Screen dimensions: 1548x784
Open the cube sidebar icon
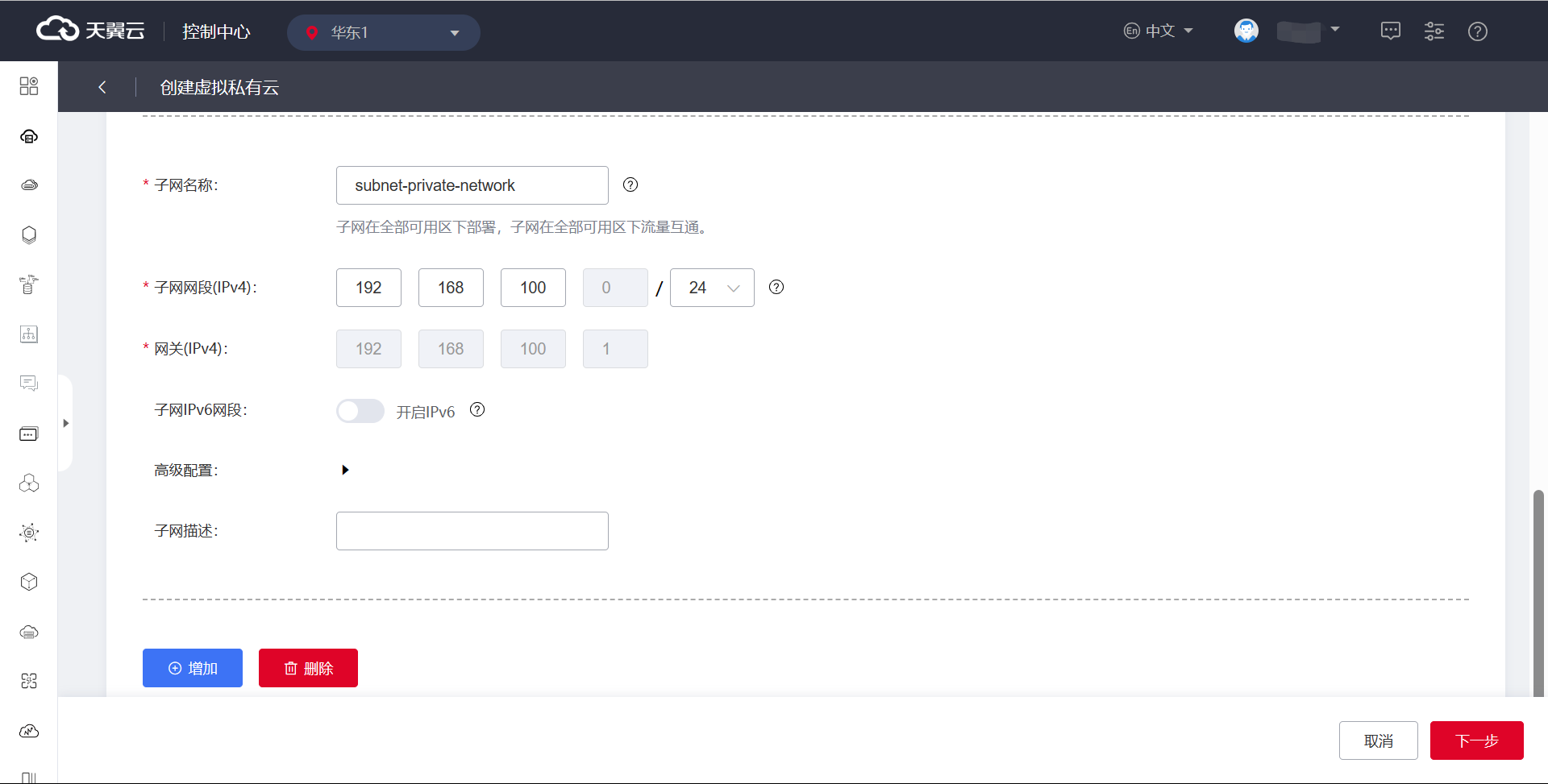[29, 582]
